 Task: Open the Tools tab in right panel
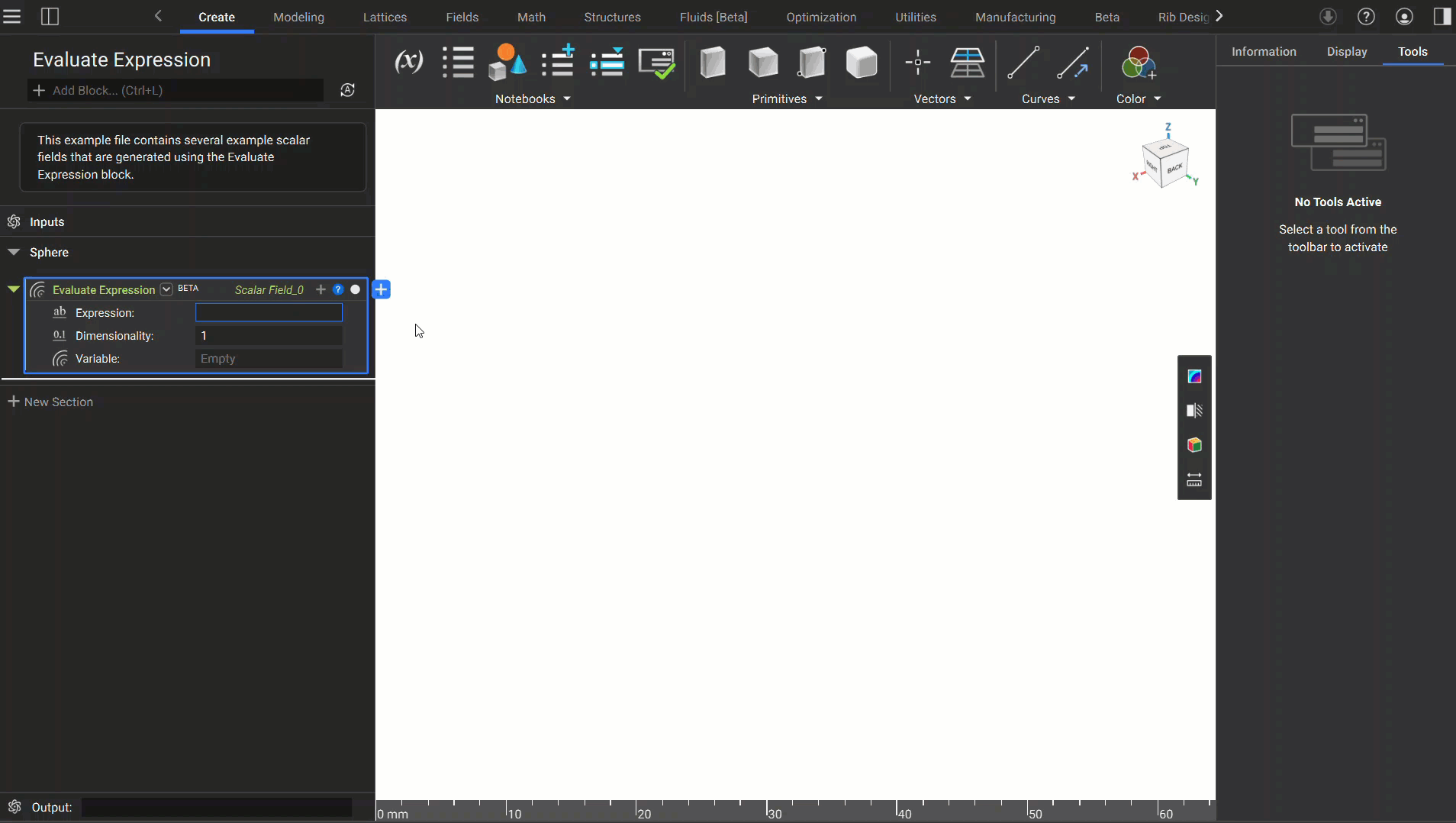1413,52
